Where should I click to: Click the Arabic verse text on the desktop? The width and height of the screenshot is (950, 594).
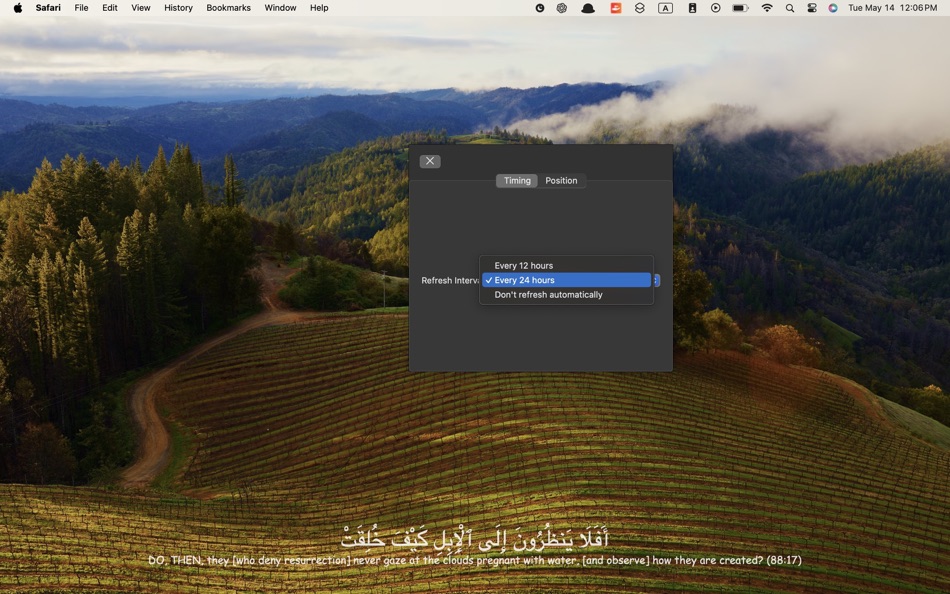474,538
